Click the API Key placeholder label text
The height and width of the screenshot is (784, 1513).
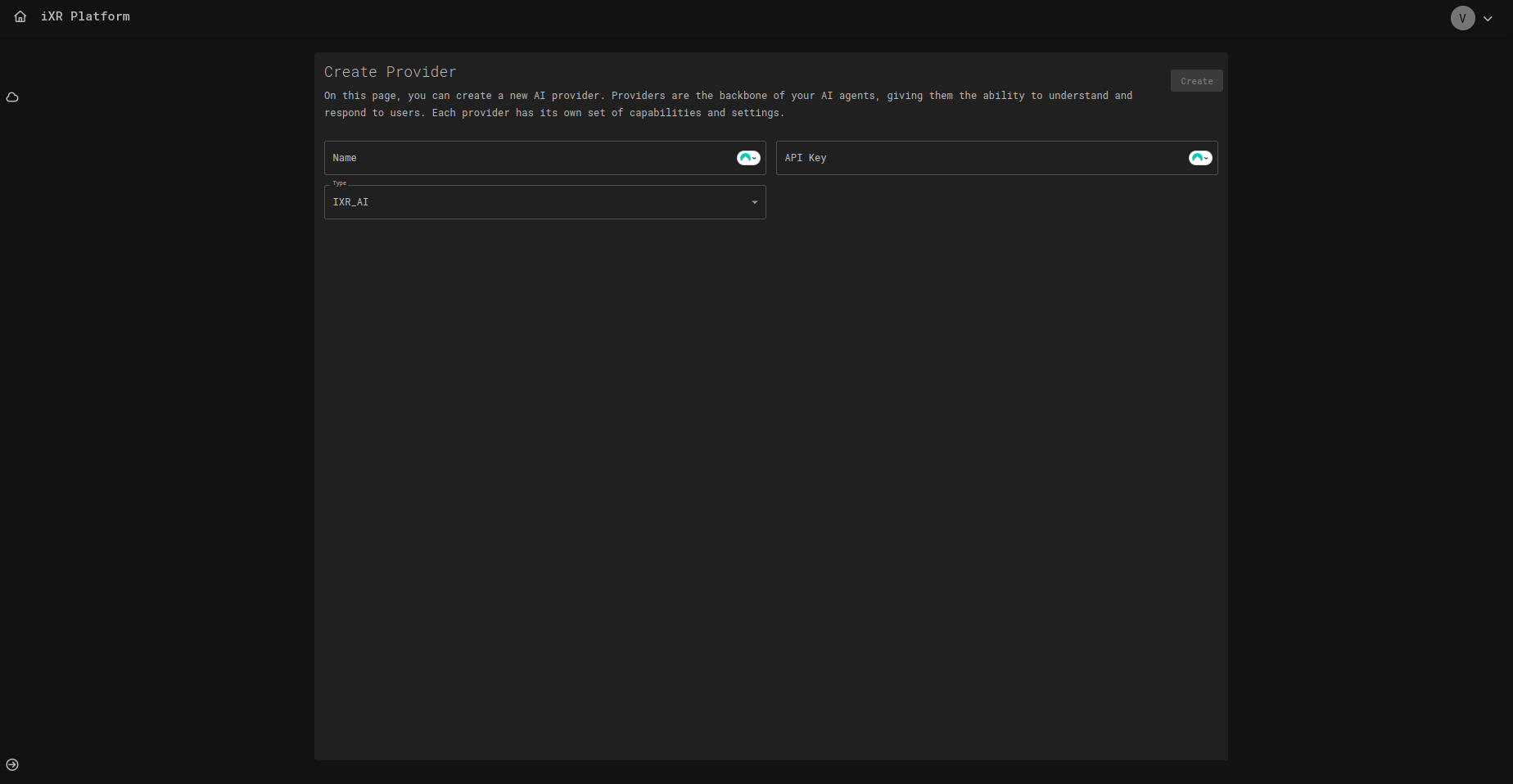point(806,158)
